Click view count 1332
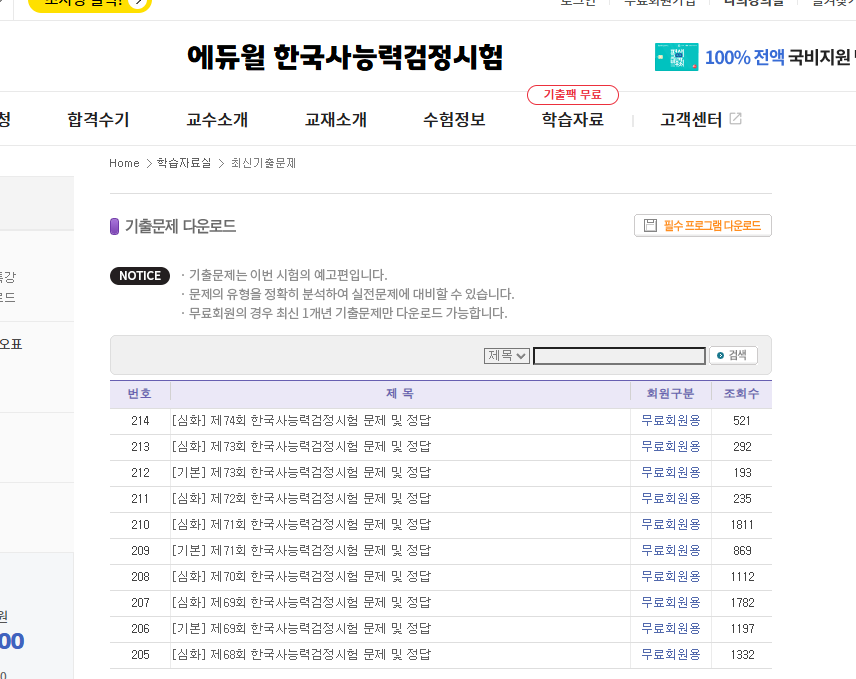Viewport: 856px width, 679px height. (742, 655)
